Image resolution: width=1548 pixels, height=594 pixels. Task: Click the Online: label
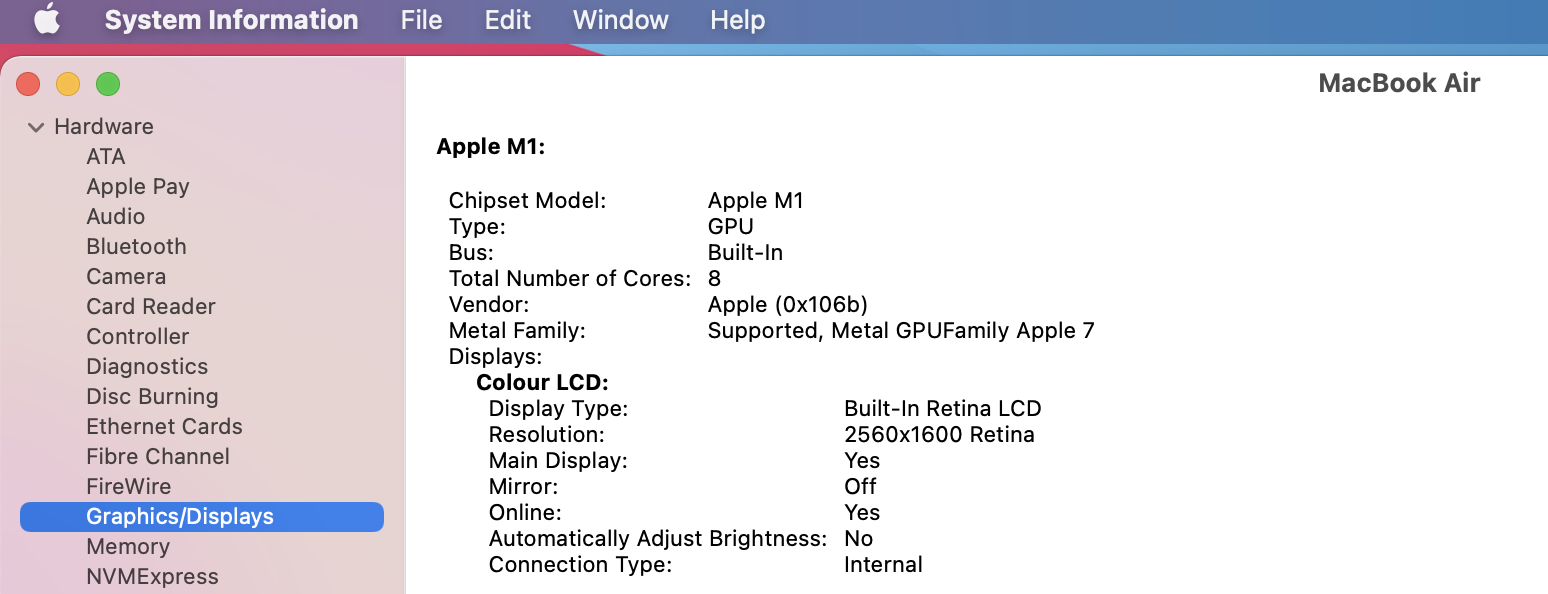pos(525,512)
